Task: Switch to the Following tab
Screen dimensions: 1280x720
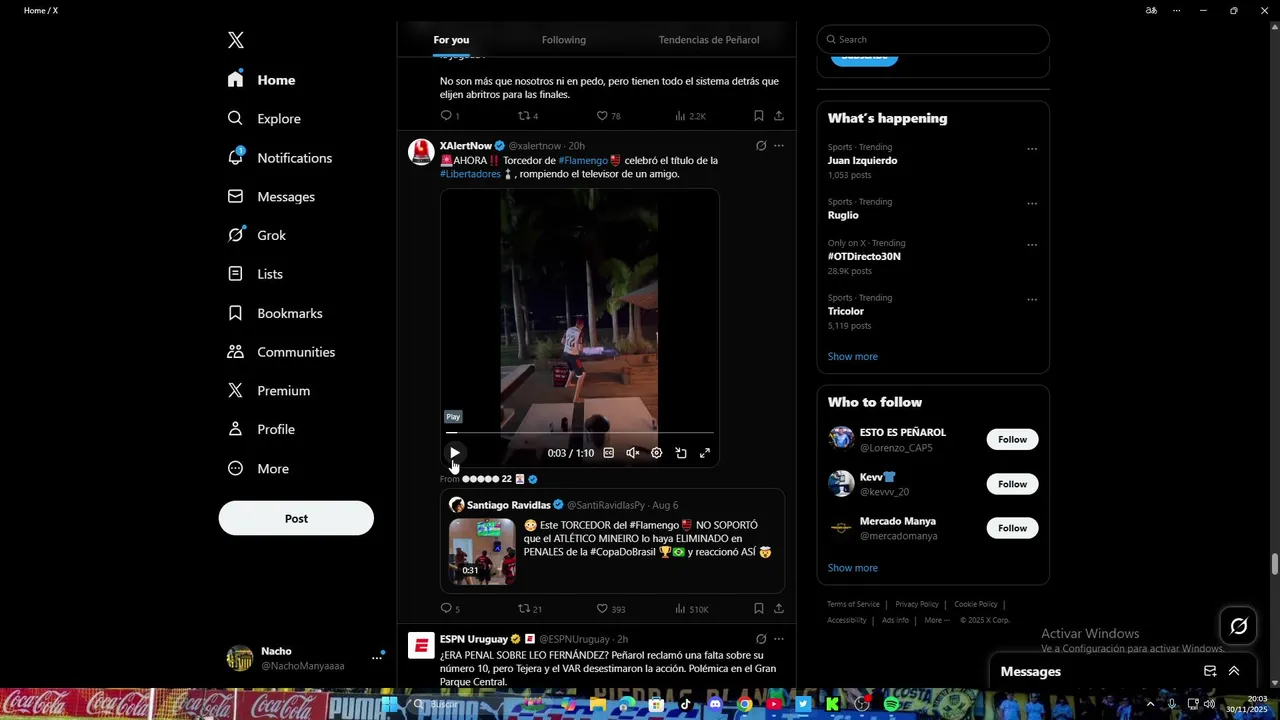Action: point(564,40)
